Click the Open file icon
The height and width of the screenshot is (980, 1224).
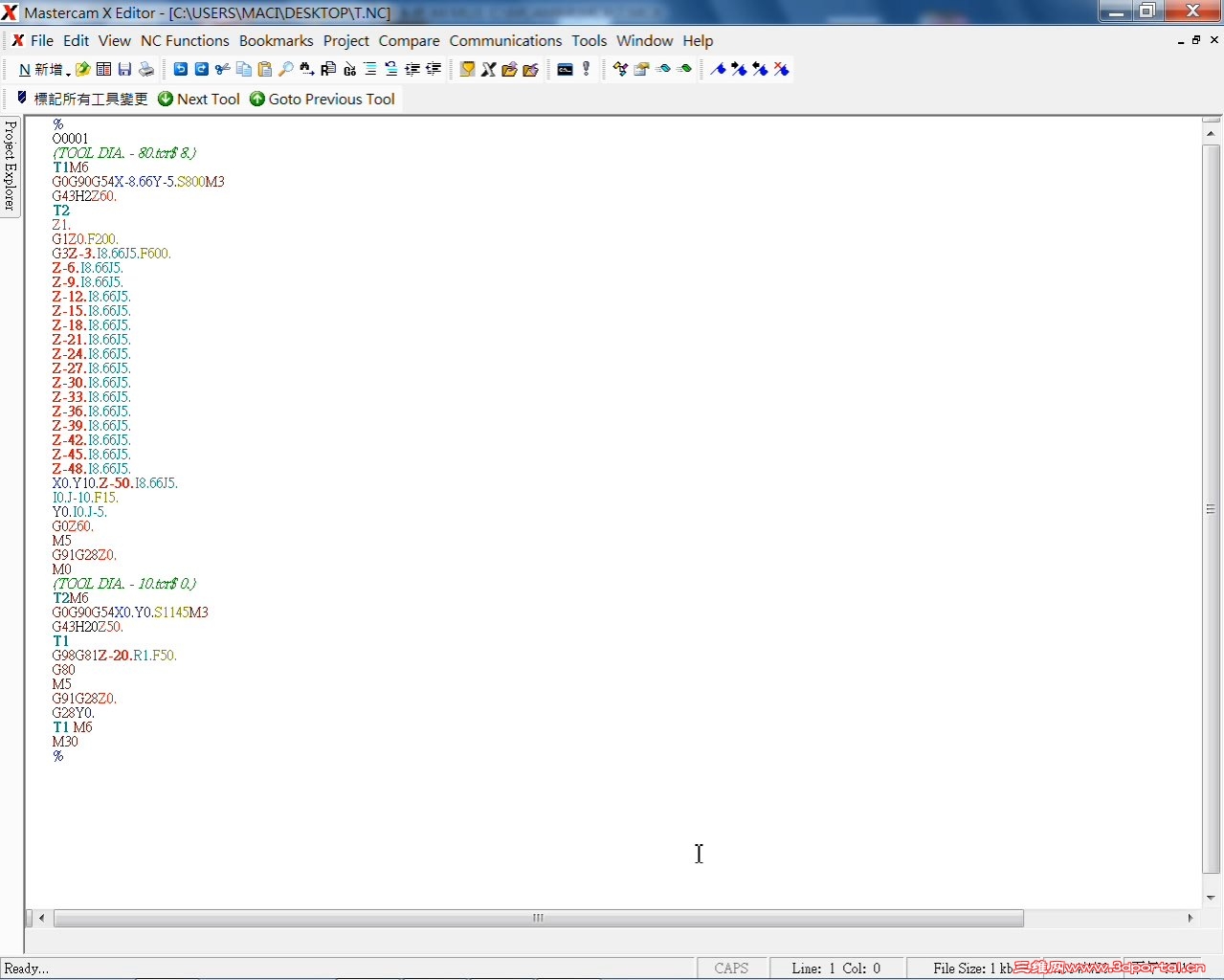[83, 69]
